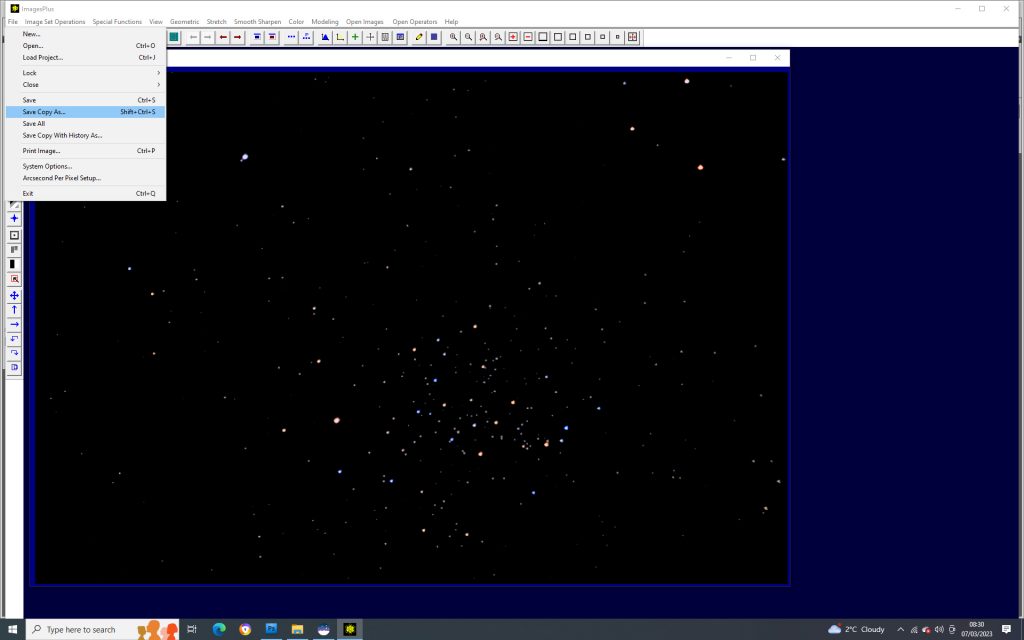Click the first magnifier zoom icon
This screenshot has width=1024, height=640.
(x=453, y=37)
